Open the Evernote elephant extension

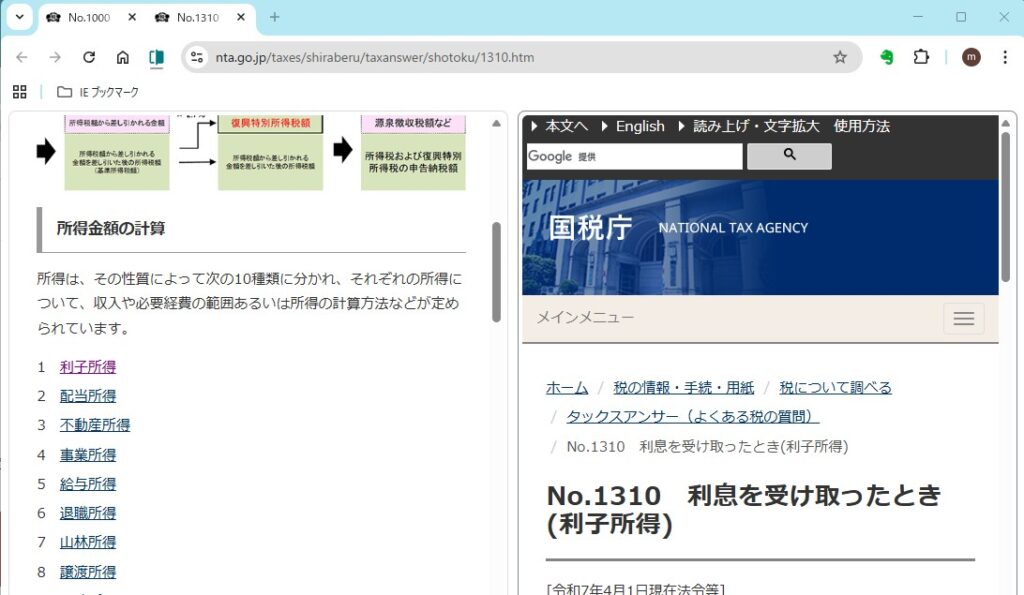886,57
